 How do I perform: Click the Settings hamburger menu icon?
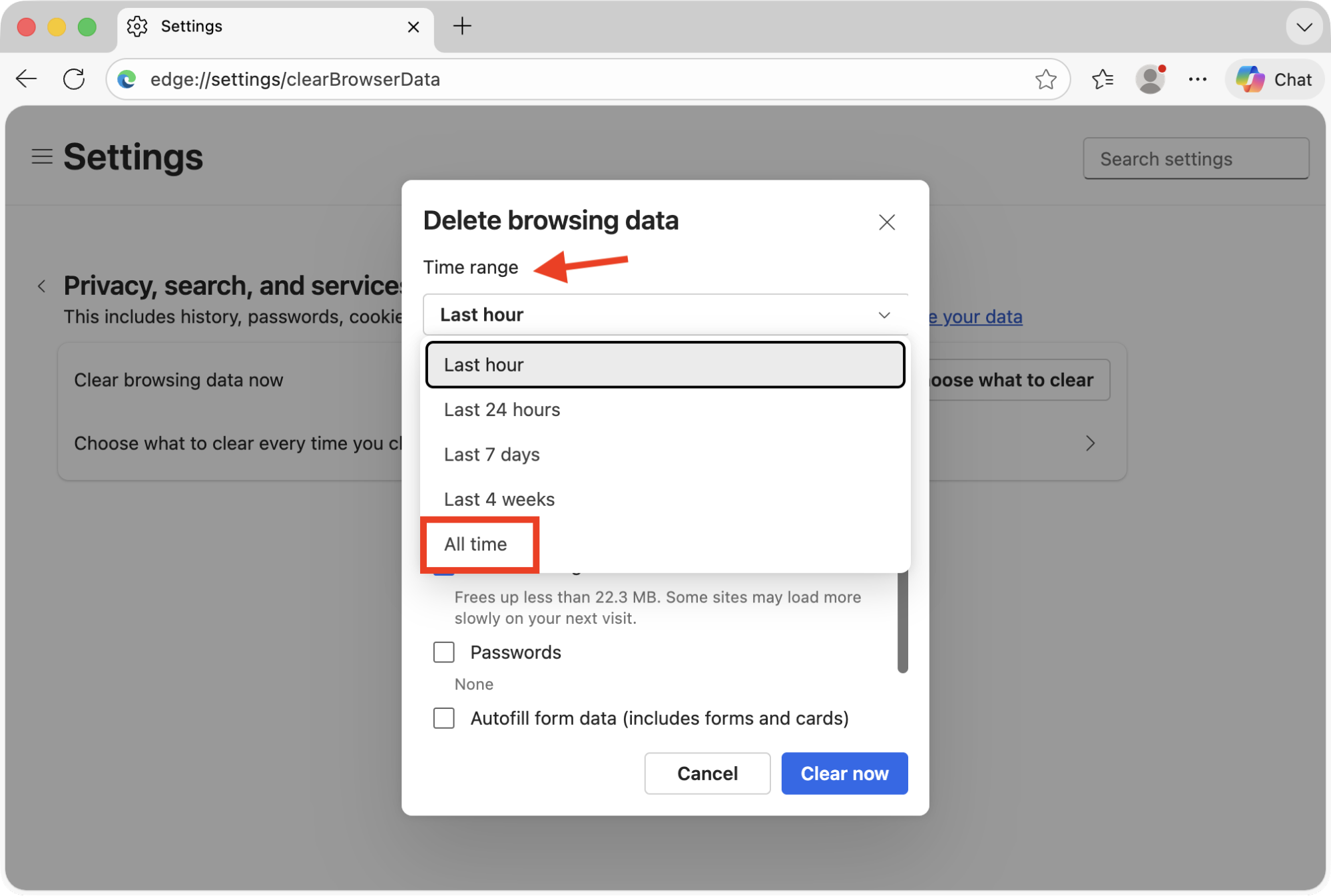41,156
